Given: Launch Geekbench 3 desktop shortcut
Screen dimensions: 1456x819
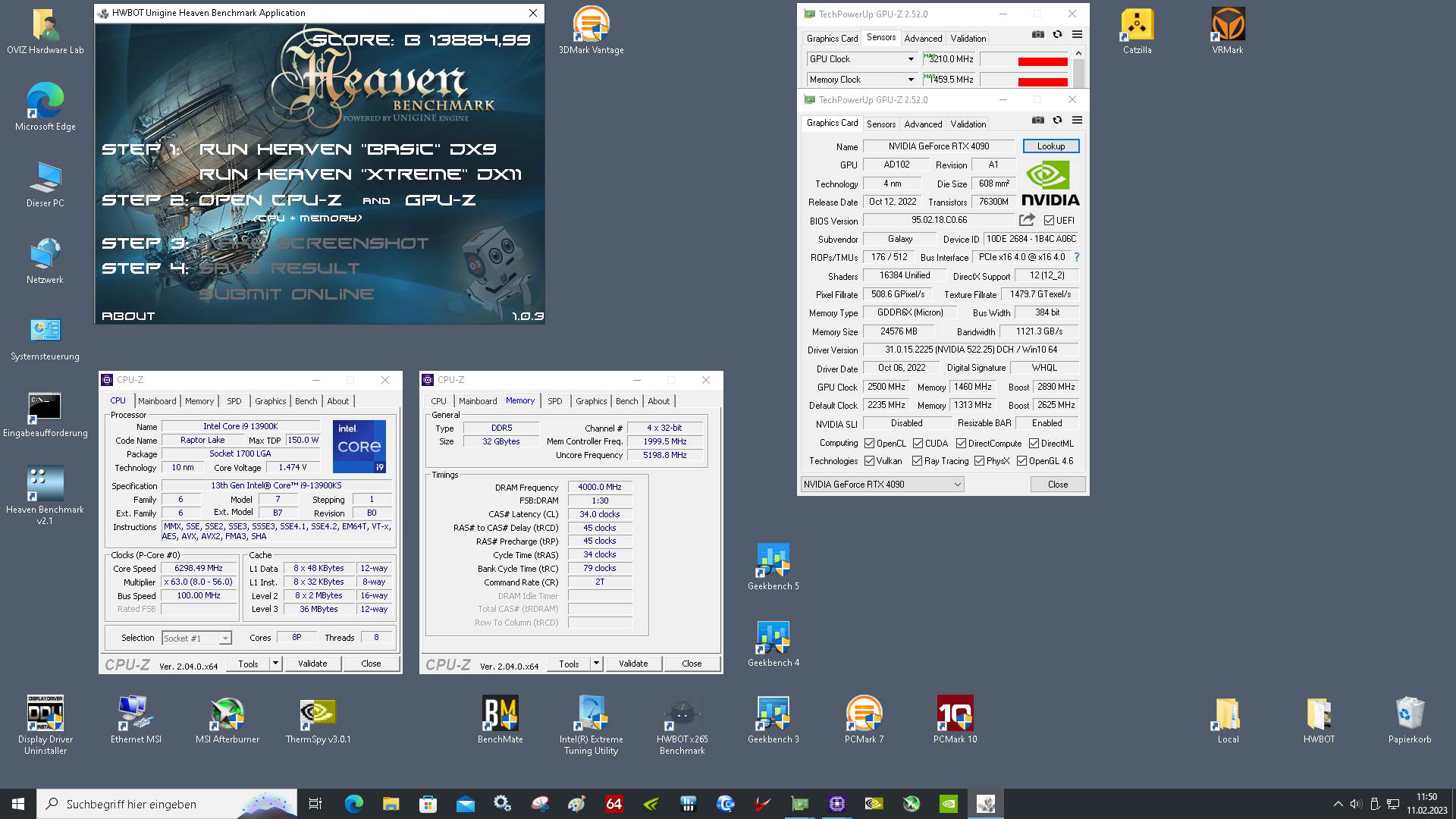Looking at the screenshot, I should click(x=773, y=720).
